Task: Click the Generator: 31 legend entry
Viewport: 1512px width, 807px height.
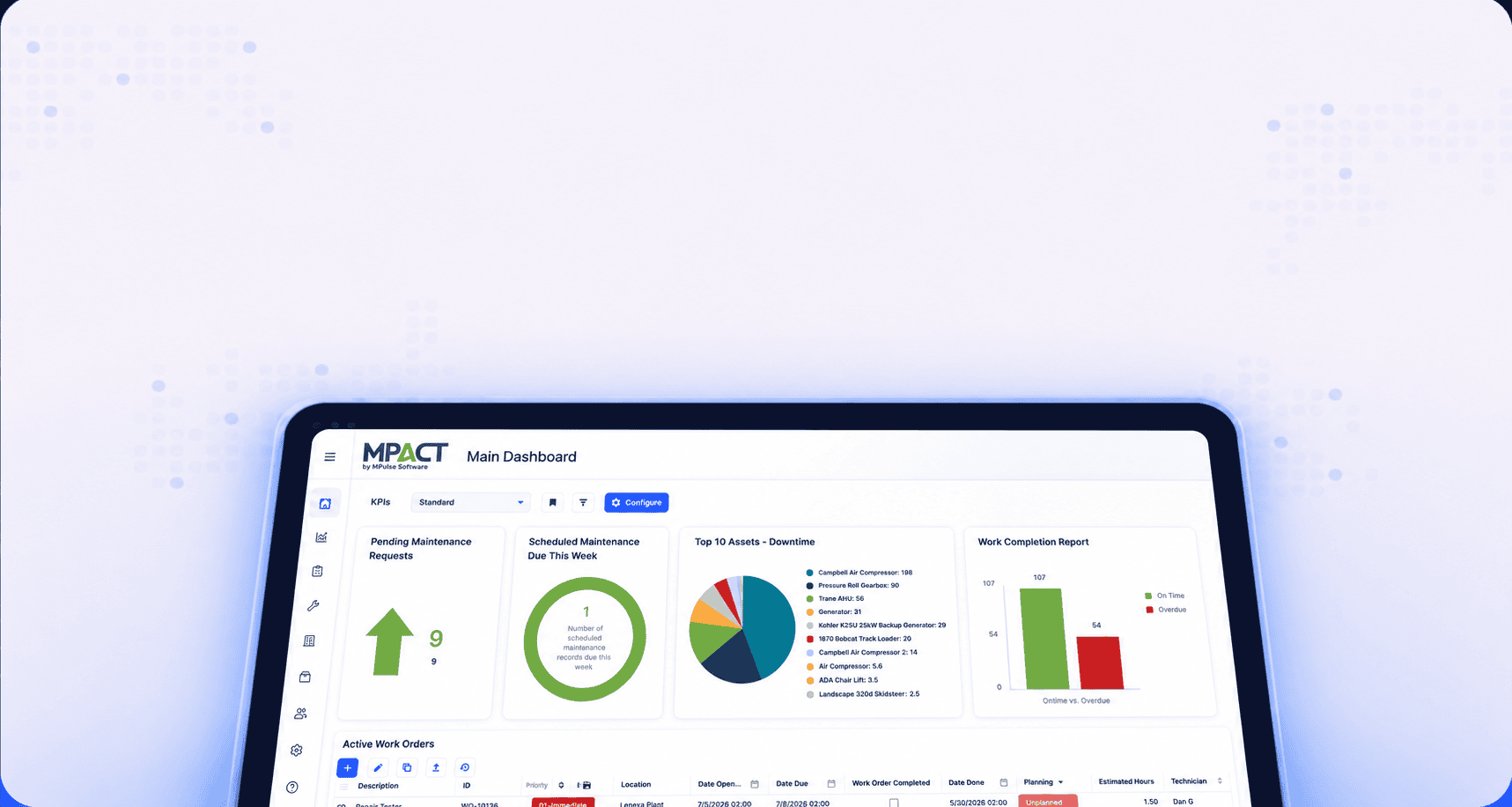Action: 834,612
